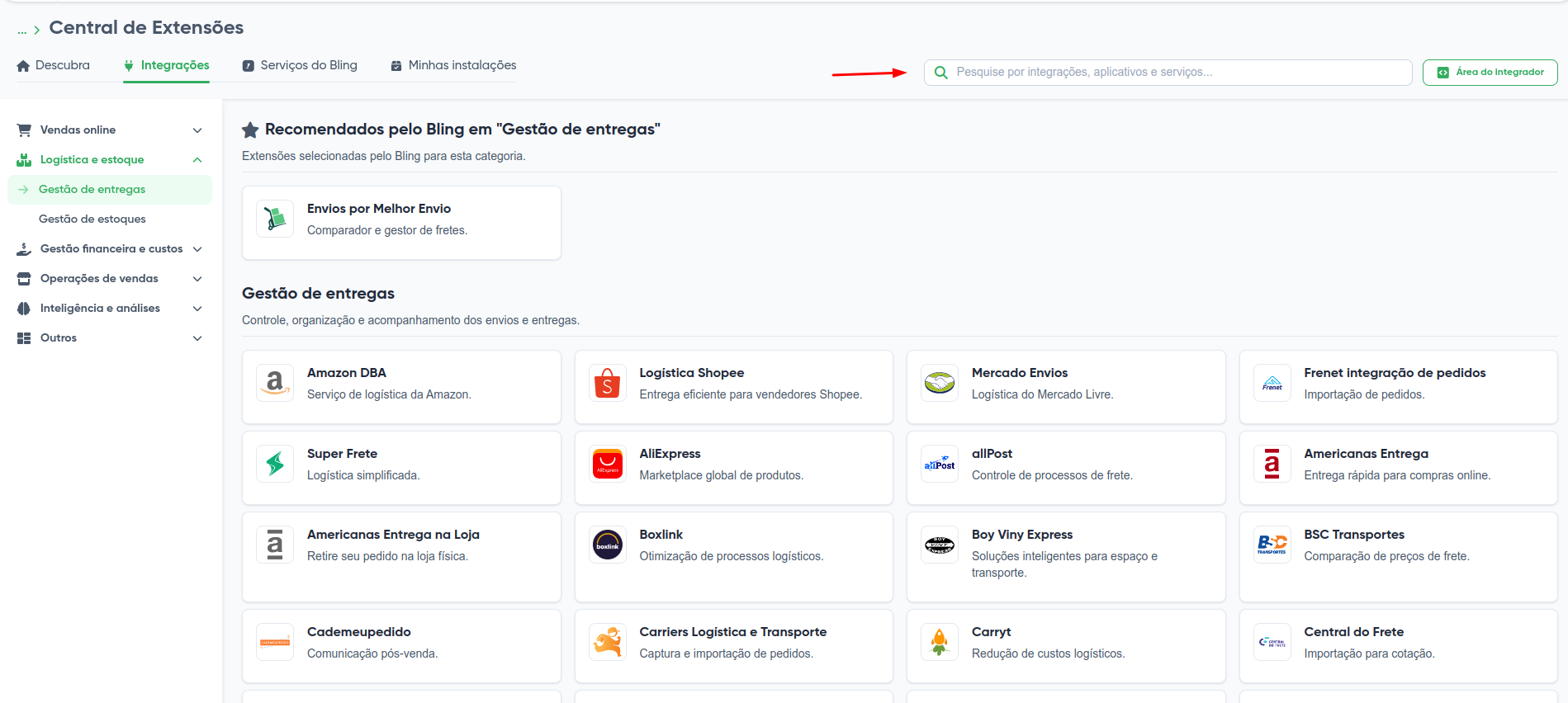
Task: Click the Americanas Entrega red logo icon
Action: (1272, 464)
